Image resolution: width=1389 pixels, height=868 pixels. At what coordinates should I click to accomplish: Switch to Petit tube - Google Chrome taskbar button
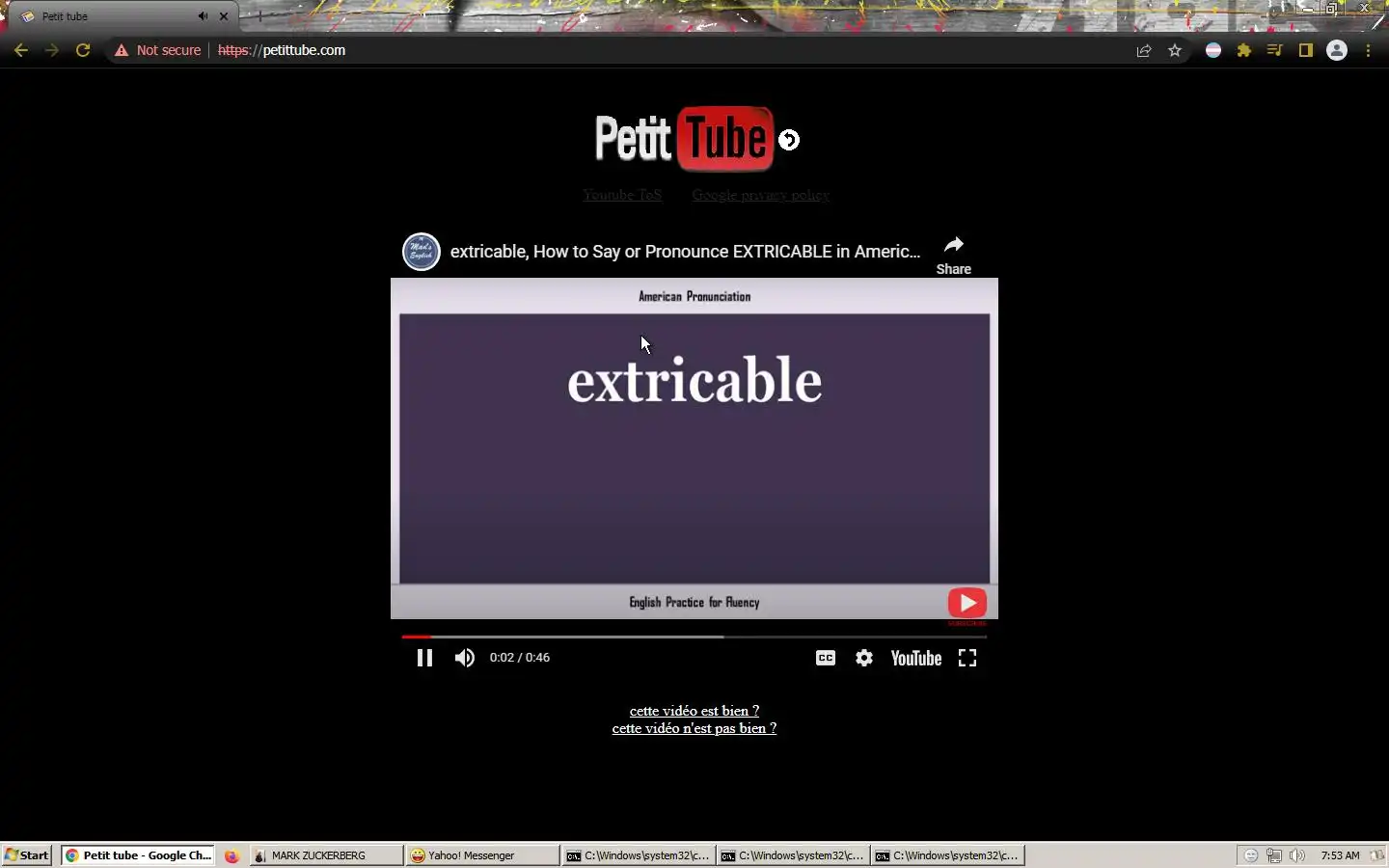(137, 855)
